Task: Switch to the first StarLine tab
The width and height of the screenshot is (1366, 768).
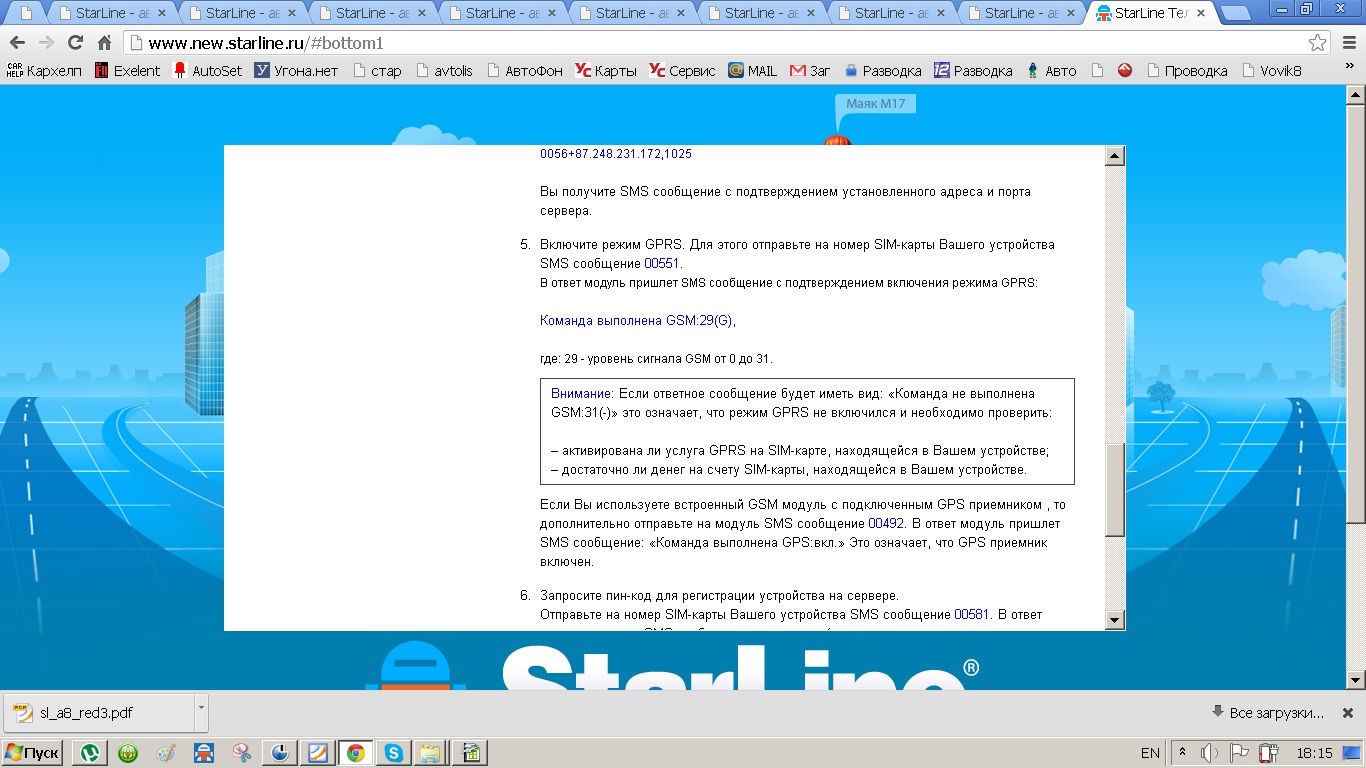Action: (x=110, y=13)
